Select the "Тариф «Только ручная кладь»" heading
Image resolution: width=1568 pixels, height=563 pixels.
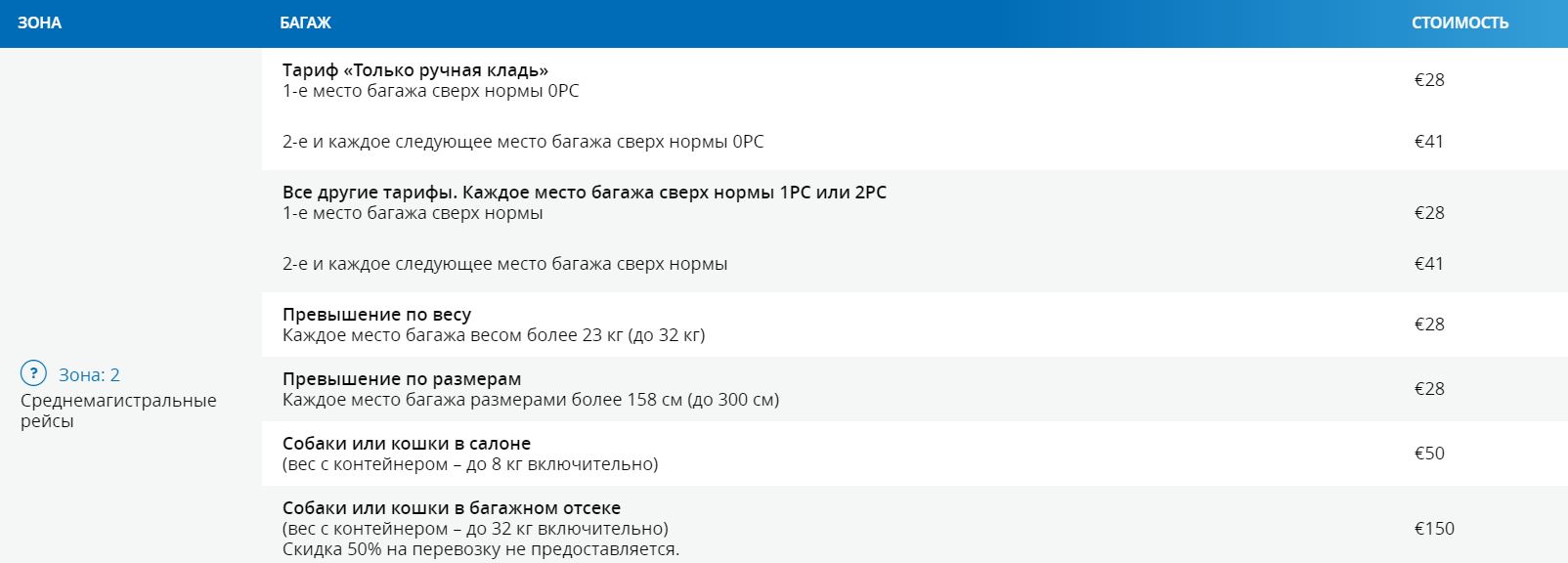414,70
